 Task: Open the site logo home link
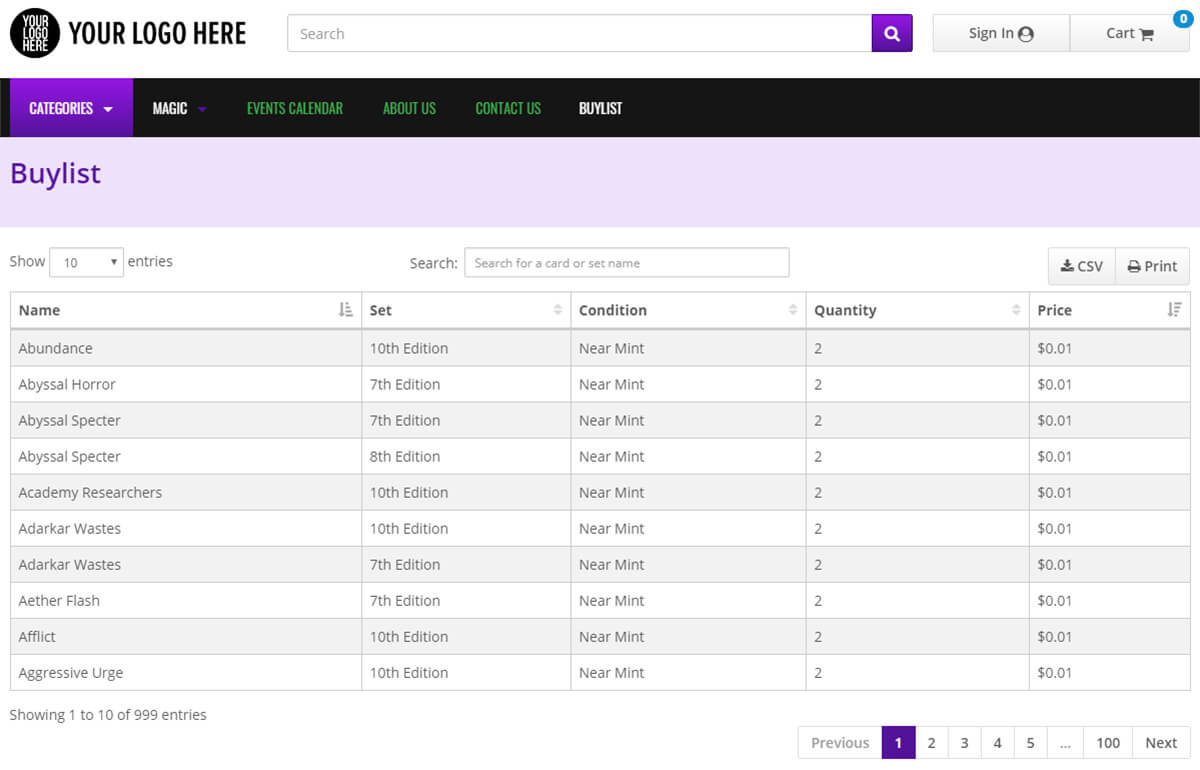pyautogui.click(x=128, y=33)
